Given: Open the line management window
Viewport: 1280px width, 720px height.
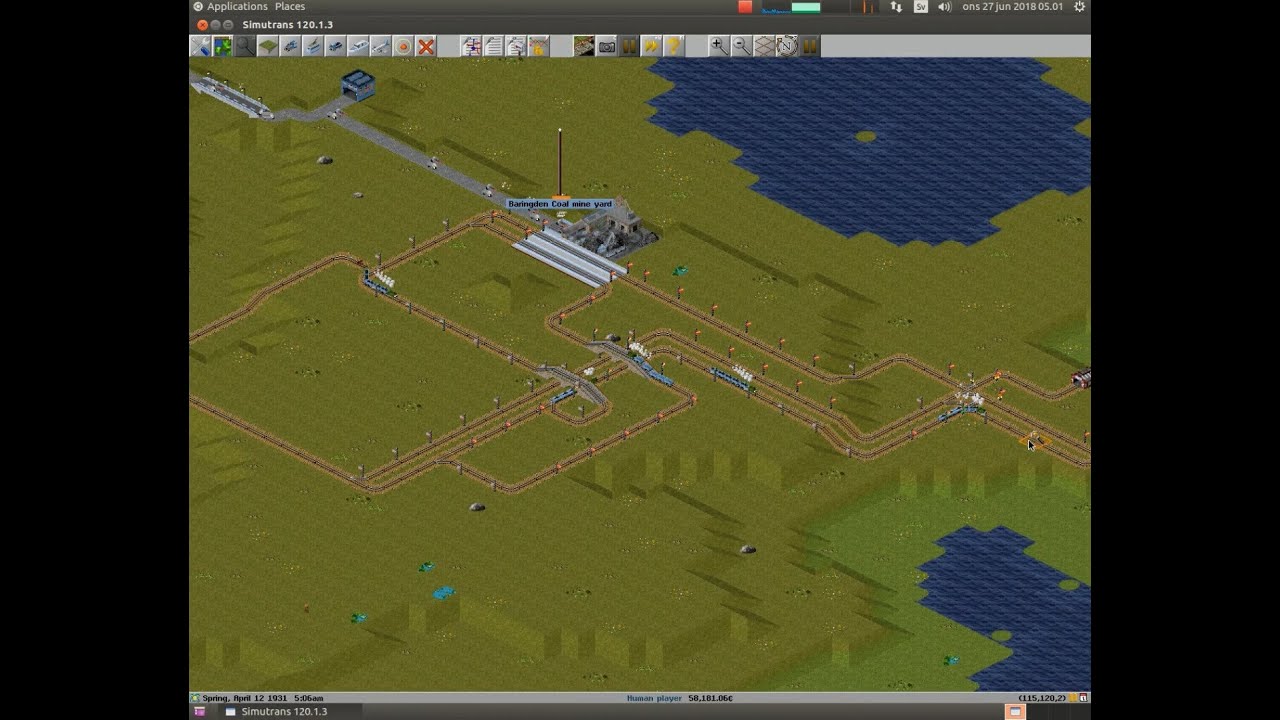Looking at the screenshot, I should (x=471, y=46).
